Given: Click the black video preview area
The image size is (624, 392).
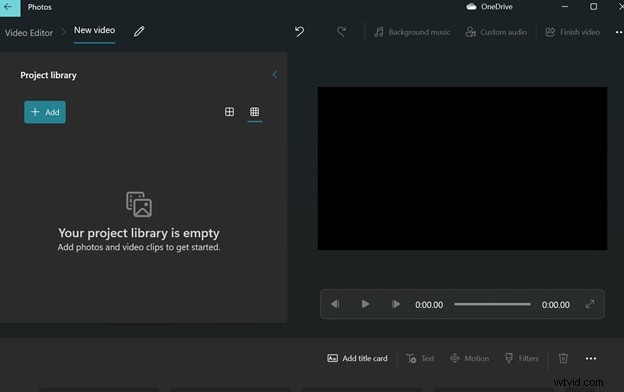Looking at the screenshot, I should tap(462, 168).
